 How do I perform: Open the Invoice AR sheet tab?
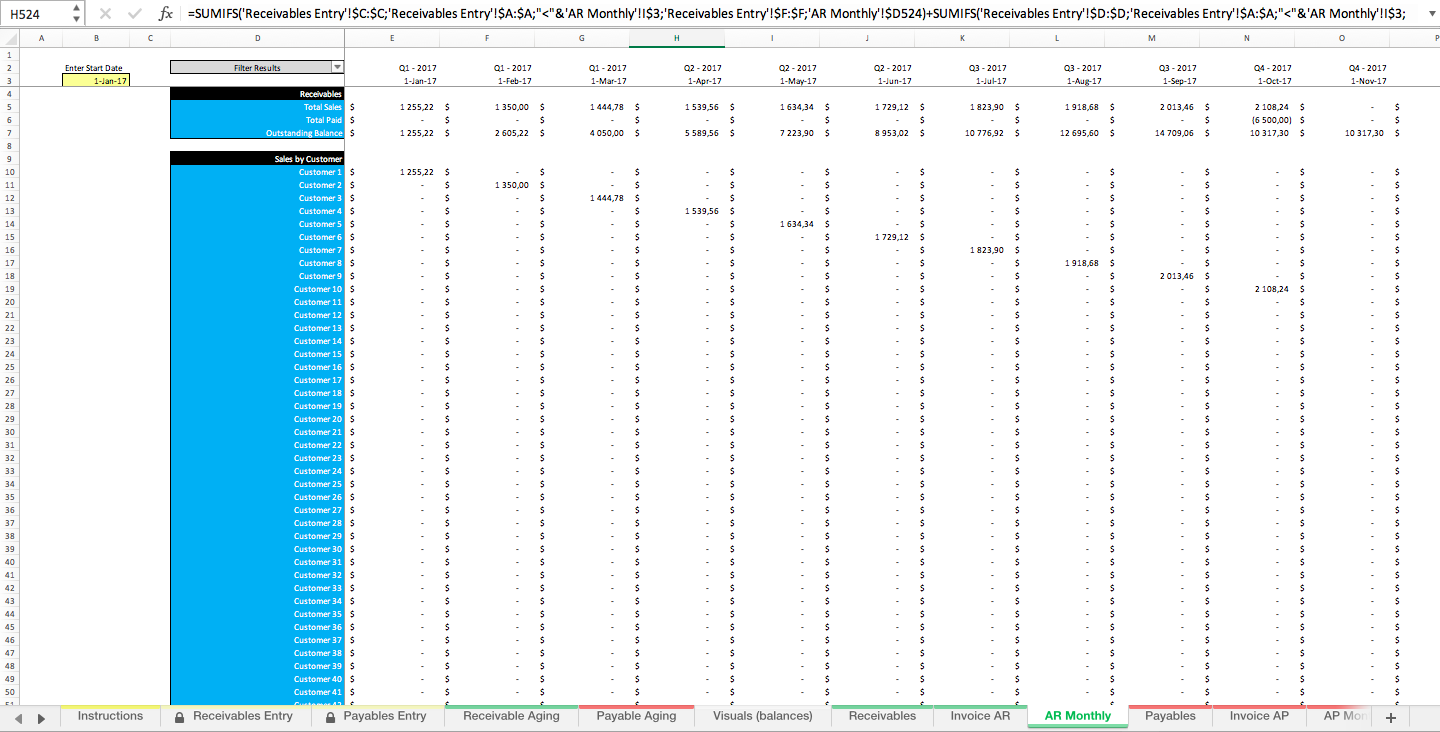tap(980, 716)
